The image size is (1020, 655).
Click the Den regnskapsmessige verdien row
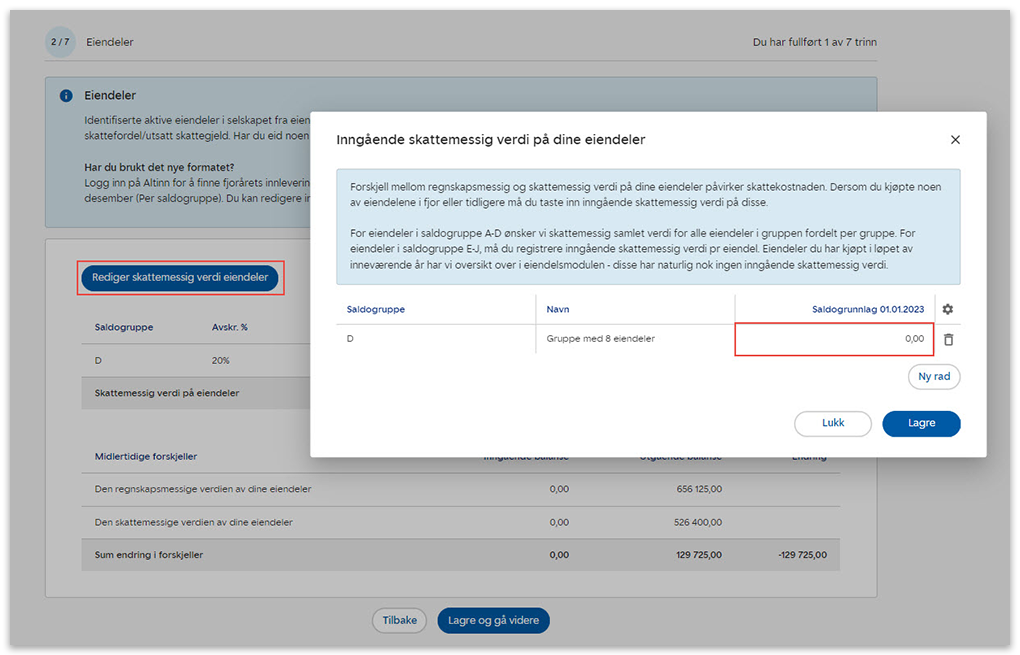coord(203,489)
